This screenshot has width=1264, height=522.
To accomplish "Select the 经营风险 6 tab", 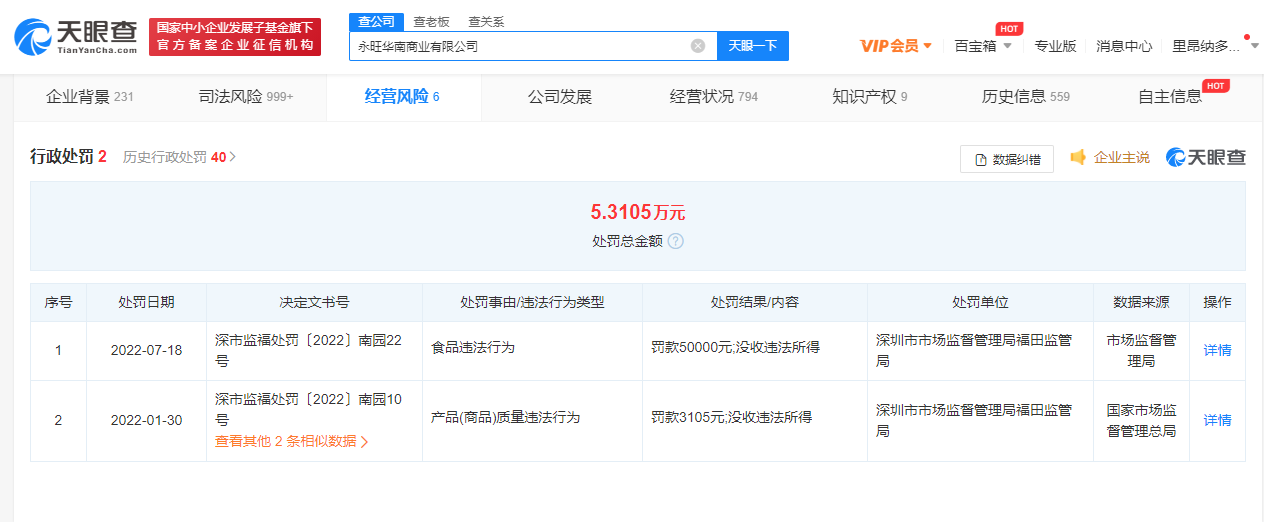I will 402,97.
